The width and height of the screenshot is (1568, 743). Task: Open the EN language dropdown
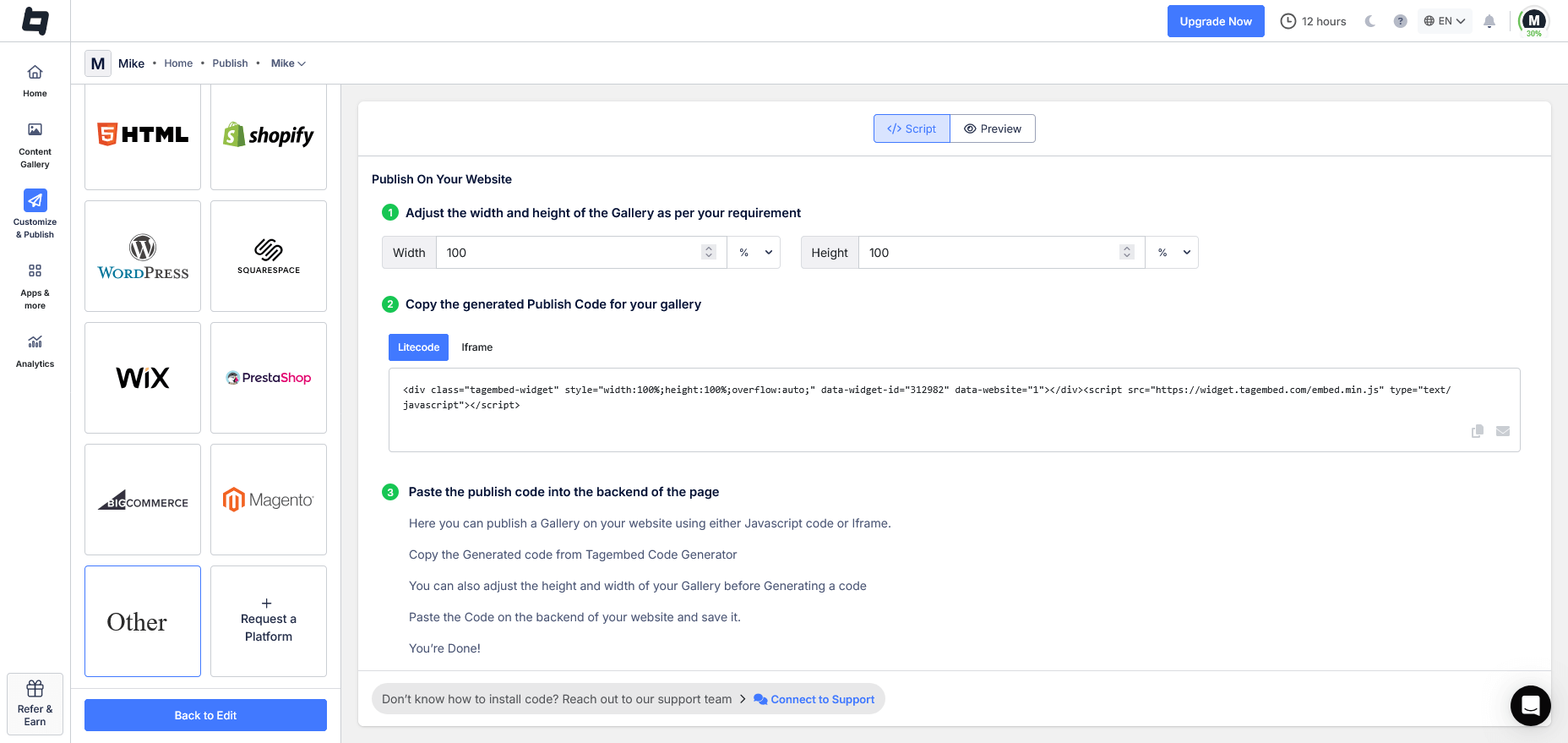1445,21
